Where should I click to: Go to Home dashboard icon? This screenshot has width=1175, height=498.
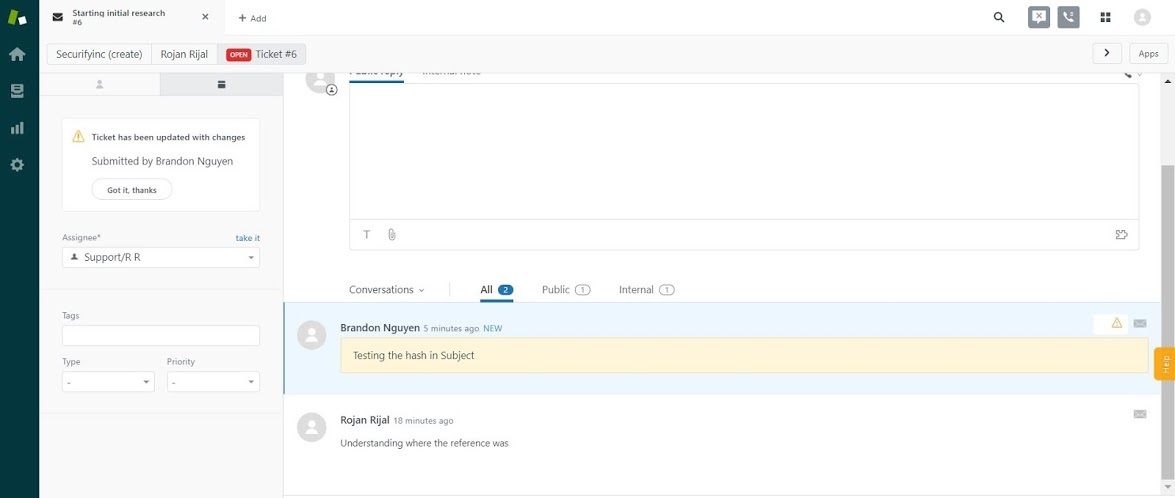17,54
